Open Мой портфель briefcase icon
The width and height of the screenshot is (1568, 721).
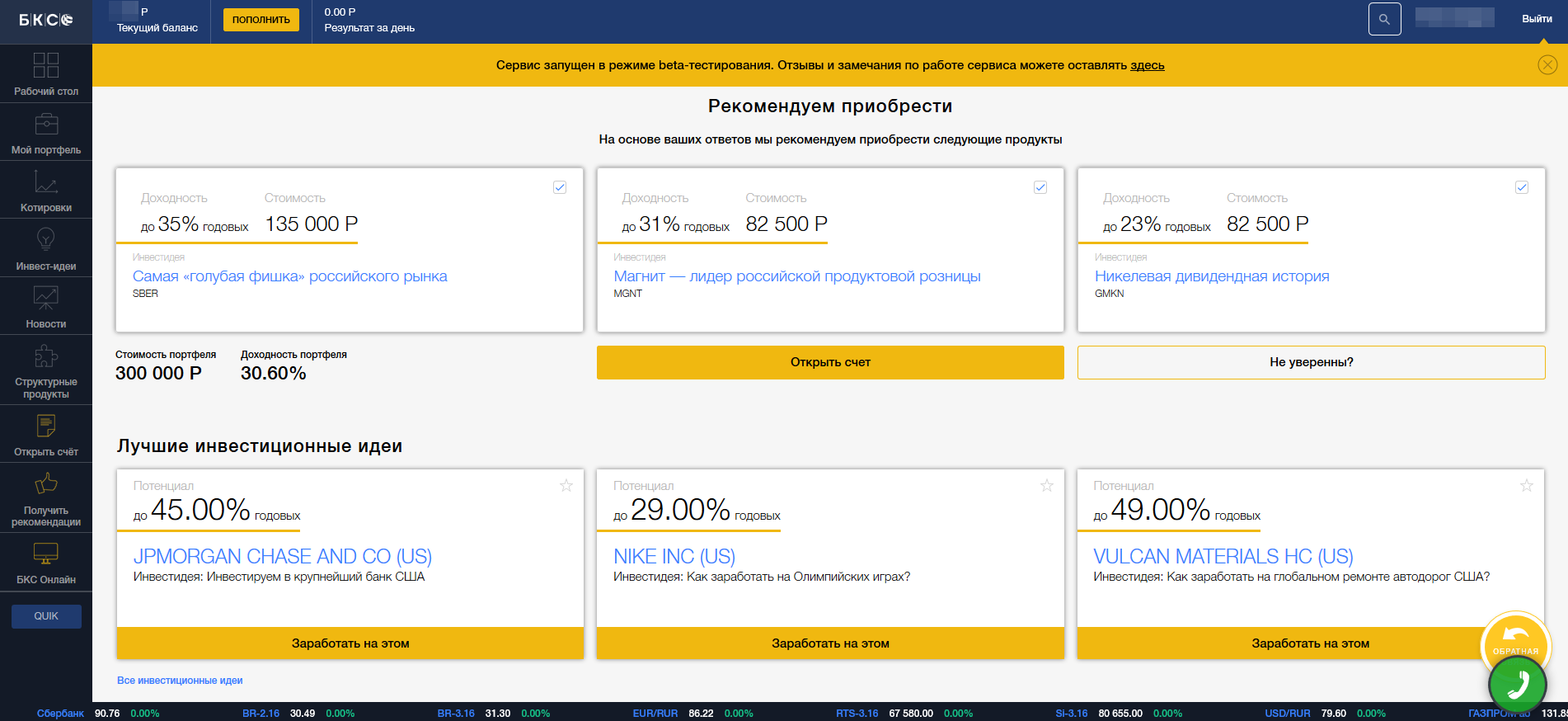[46, 124]
